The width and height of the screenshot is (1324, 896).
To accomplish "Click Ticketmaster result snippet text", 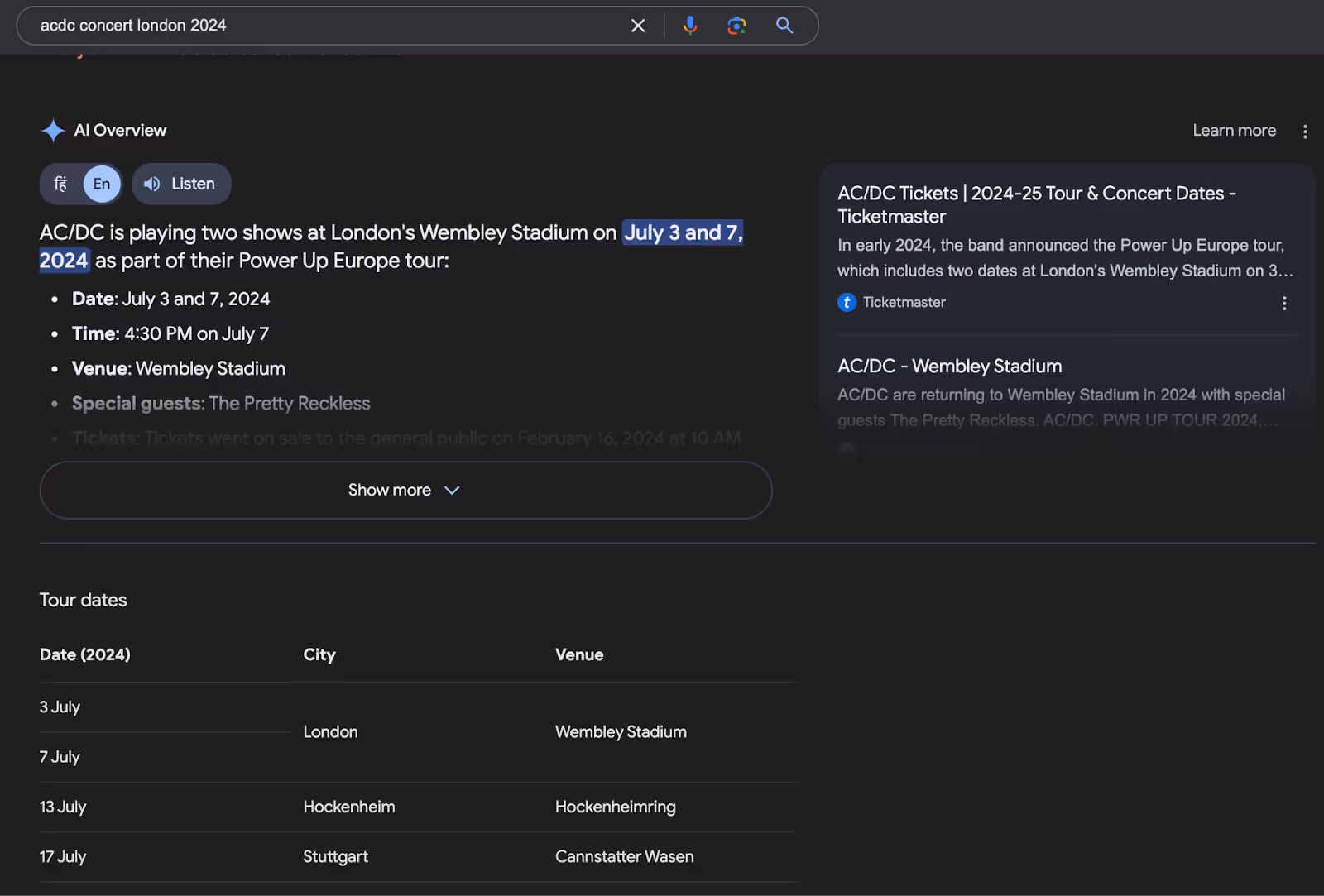I will coord(1065,258).
